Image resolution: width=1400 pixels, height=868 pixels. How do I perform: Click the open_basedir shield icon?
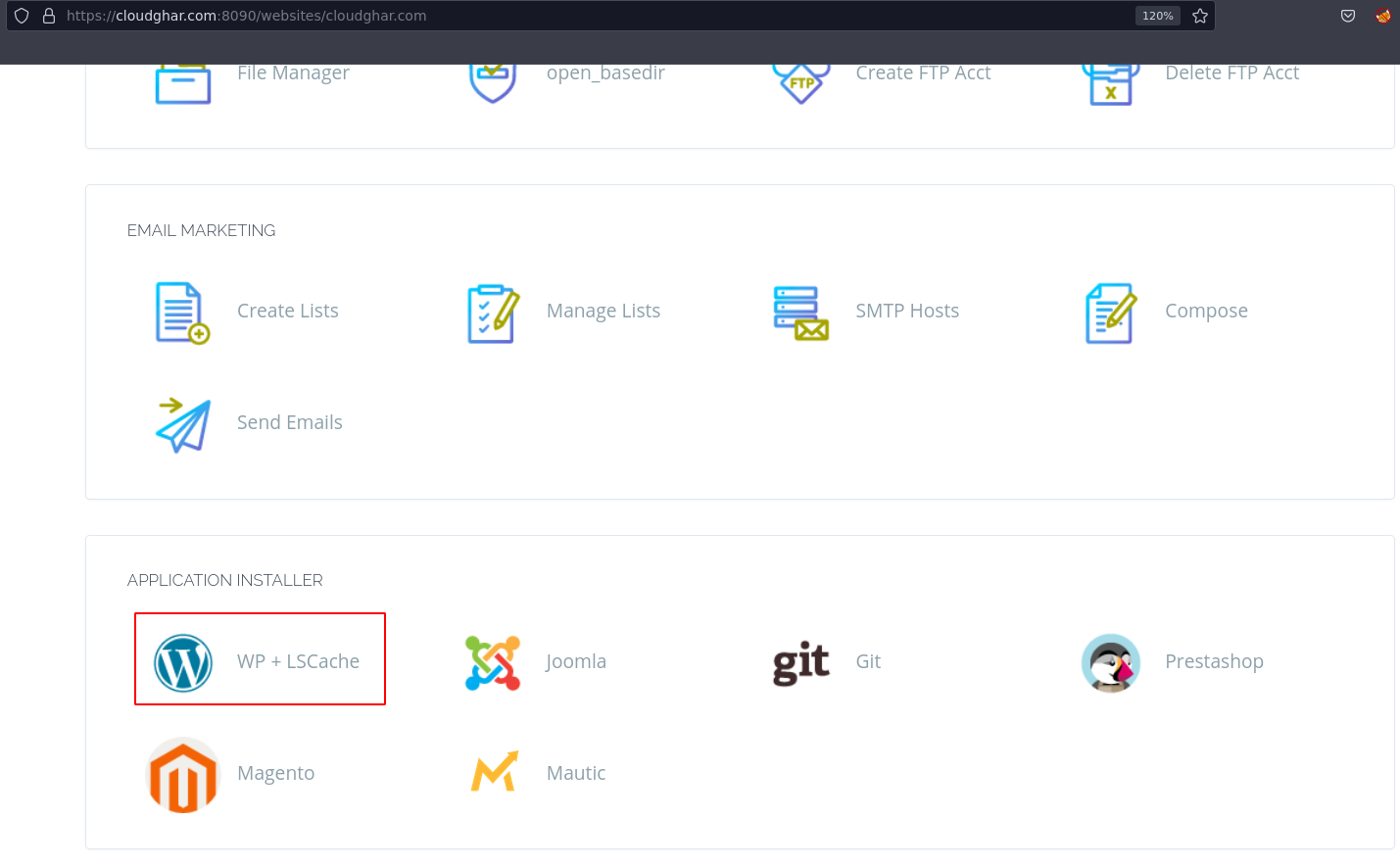(493, 84)
